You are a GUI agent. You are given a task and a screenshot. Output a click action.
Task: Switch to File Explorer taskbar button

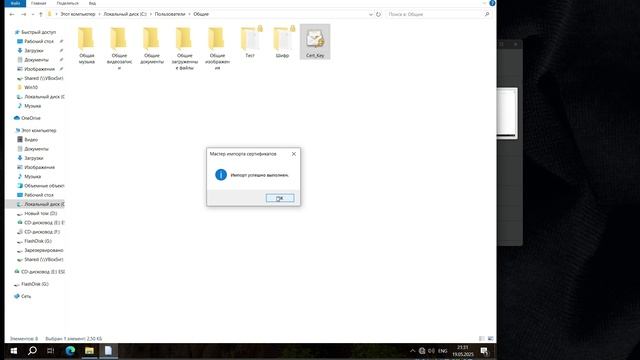pos(89,351)
